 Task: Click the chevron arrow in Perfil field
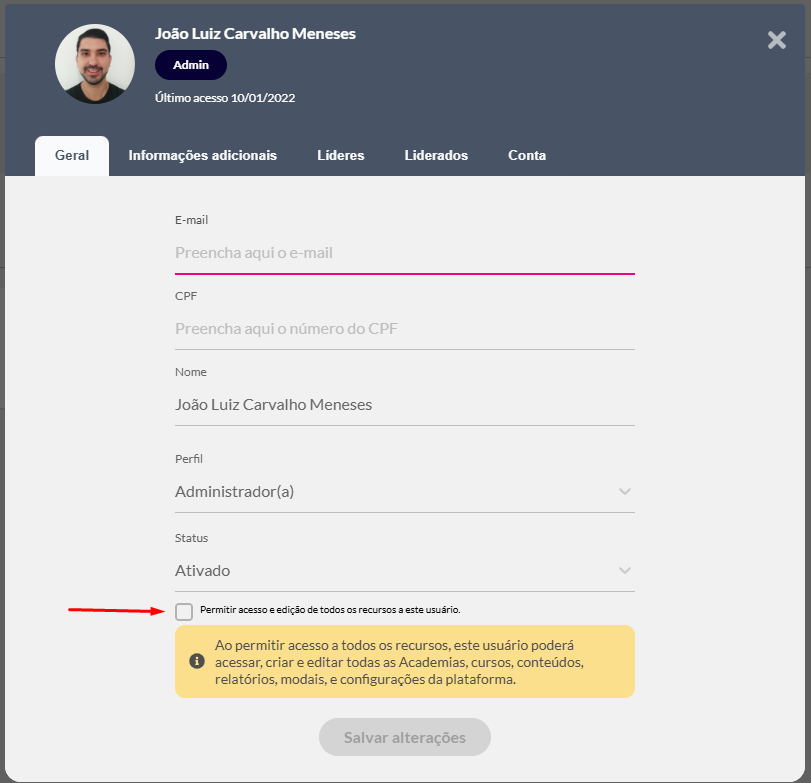[x=625, y=492]
